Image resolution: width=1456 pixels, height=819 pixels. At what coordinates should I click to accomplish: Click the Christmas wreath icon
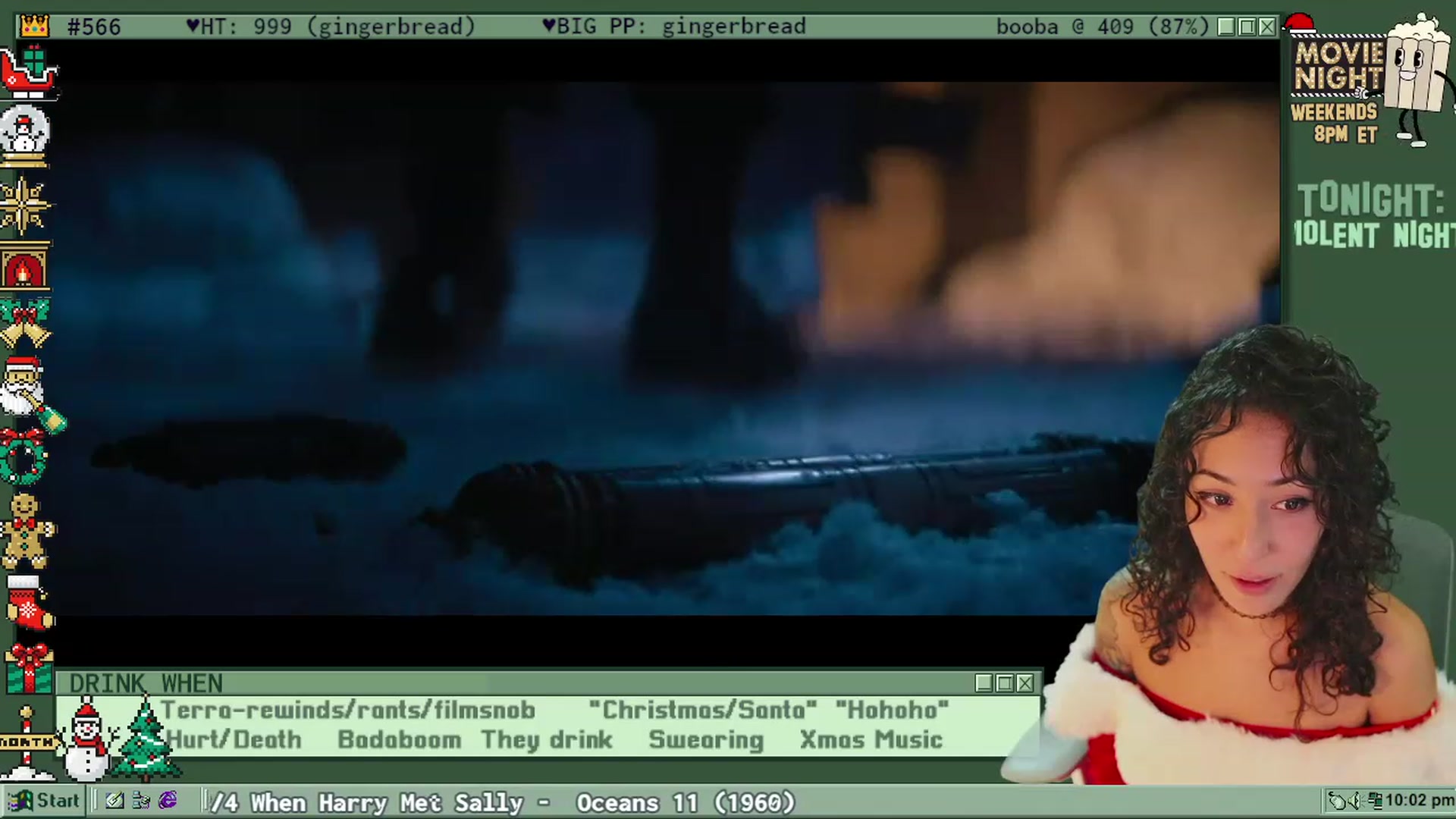24,457
